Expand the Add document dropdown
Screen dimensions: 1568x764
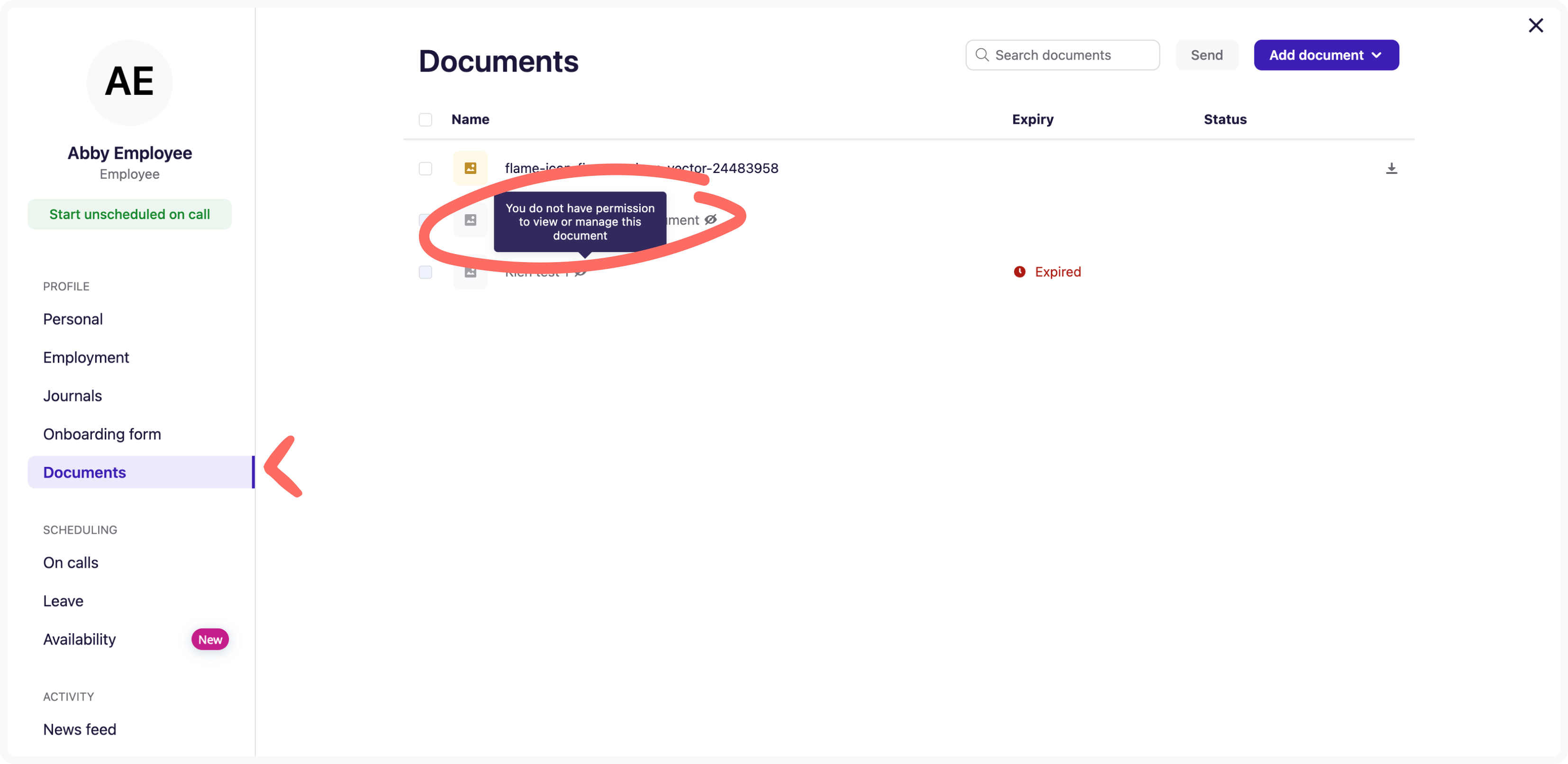coord(1326,55)
